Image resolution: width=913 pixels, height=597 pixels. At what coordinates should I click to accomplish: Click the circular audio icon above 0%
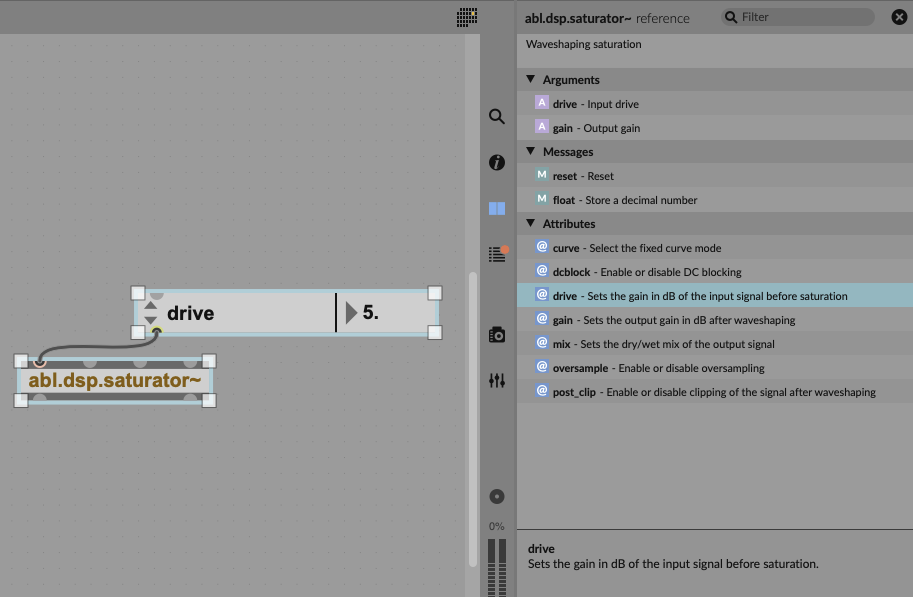(496, 497)
